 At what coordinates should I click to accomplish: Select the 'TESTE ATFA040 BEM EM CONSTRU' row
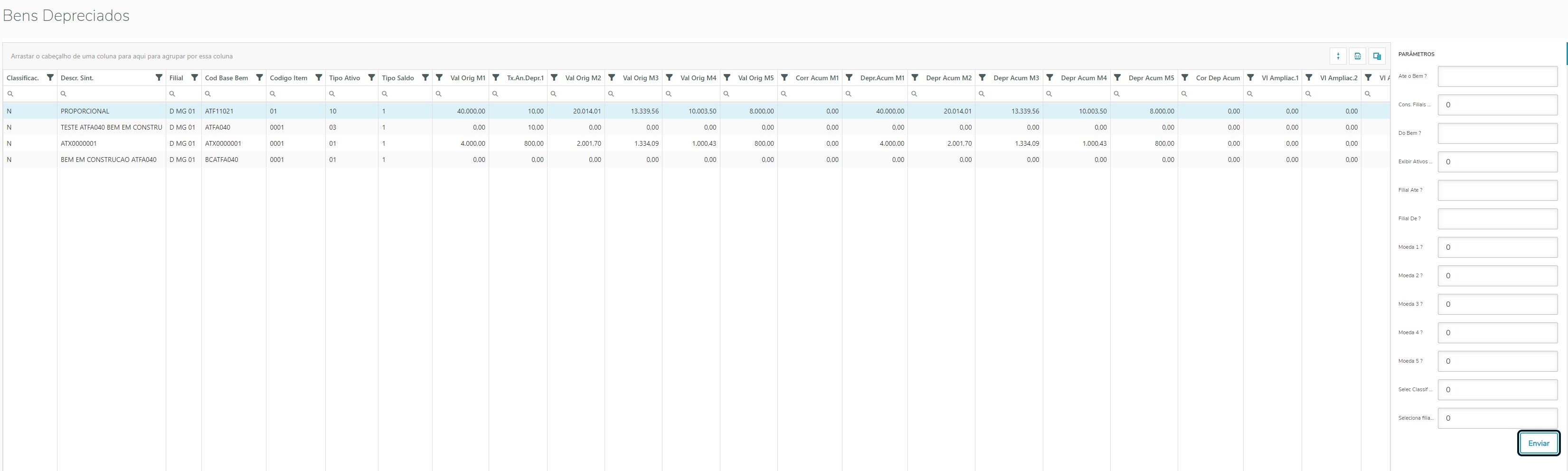tap(696, 127)
